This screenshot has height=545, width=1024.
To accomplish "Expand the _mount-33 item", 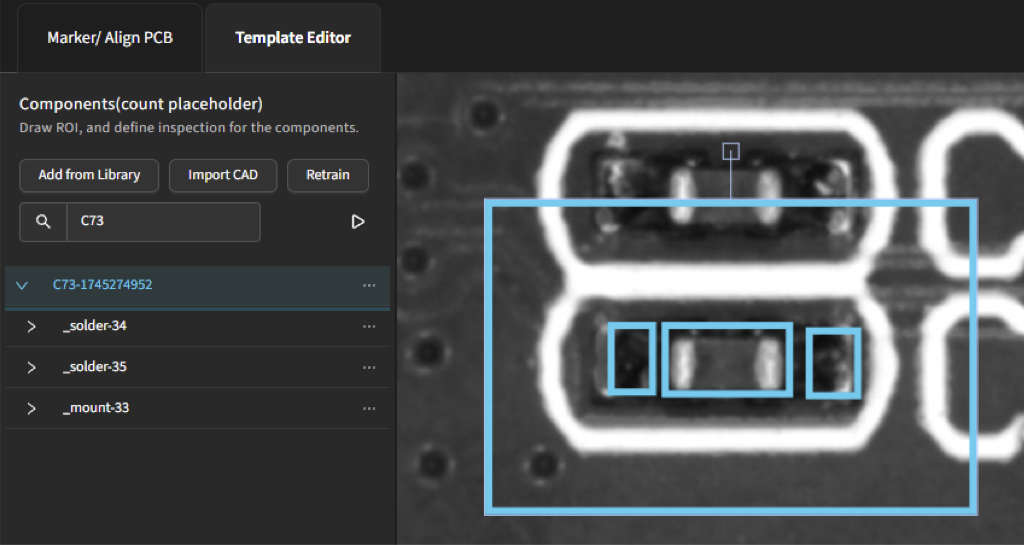I will 31,408.
